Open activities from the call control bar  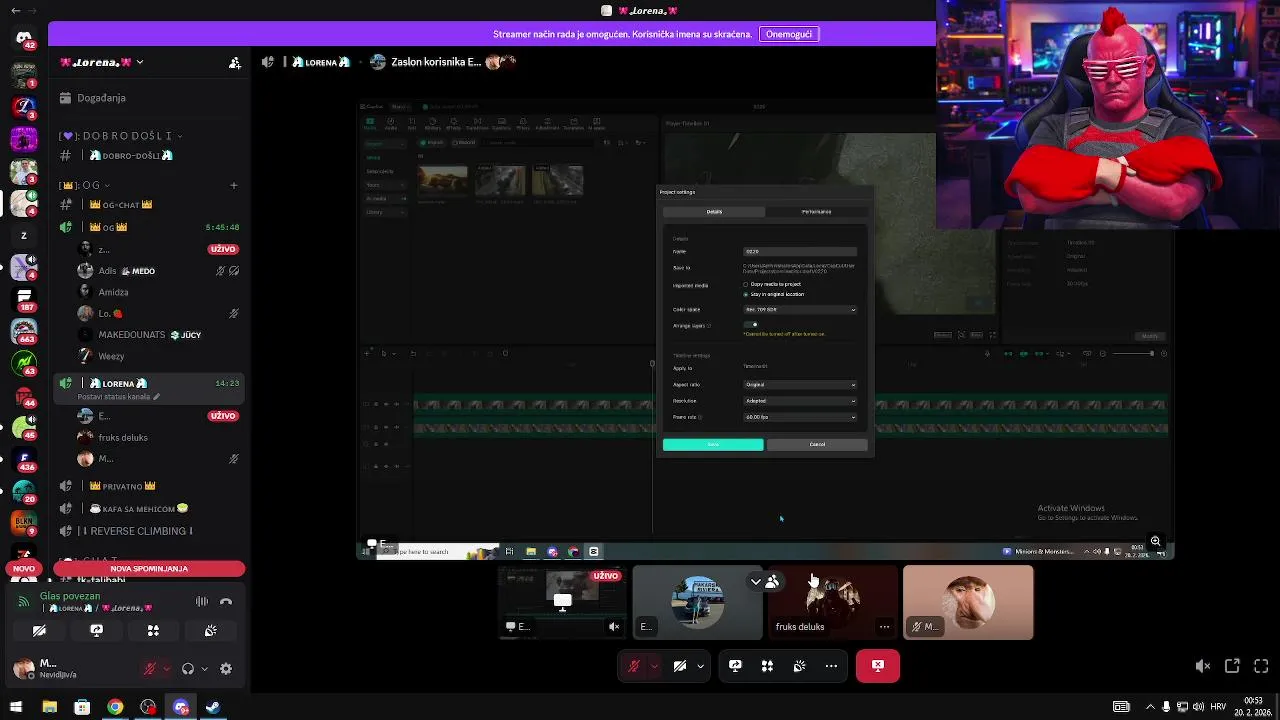pyautogui.click(x=767, y=666)
